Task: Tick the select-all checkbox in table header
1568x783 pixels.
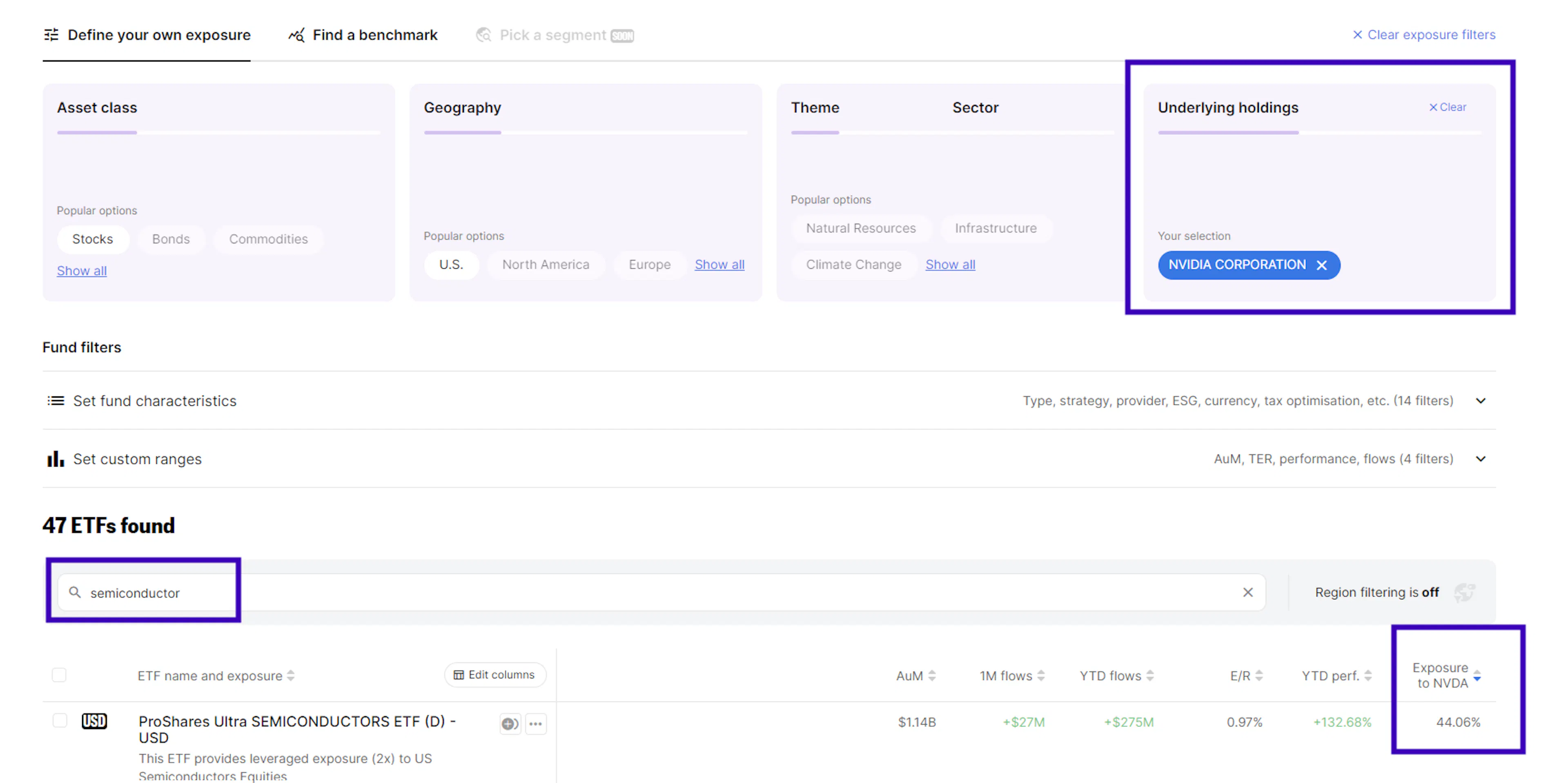Action: tap(59, 675)
